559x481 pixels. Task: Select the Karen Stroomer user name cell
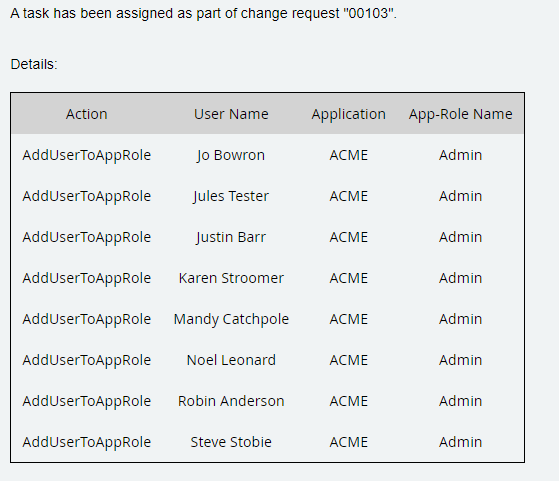coord(231,278)
